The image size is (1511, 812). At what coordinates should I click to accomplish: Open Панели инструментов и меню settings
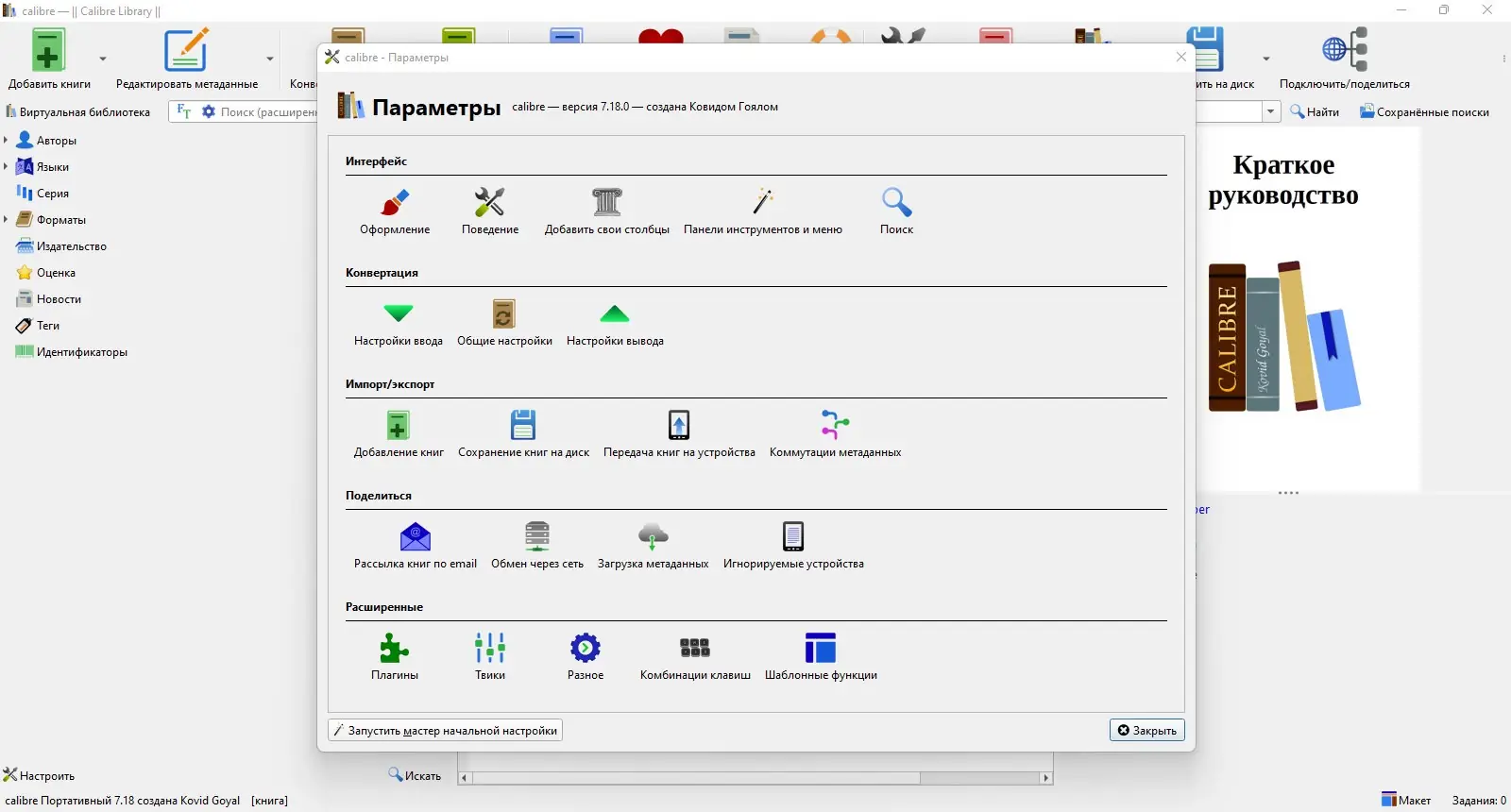pos(763,211)
